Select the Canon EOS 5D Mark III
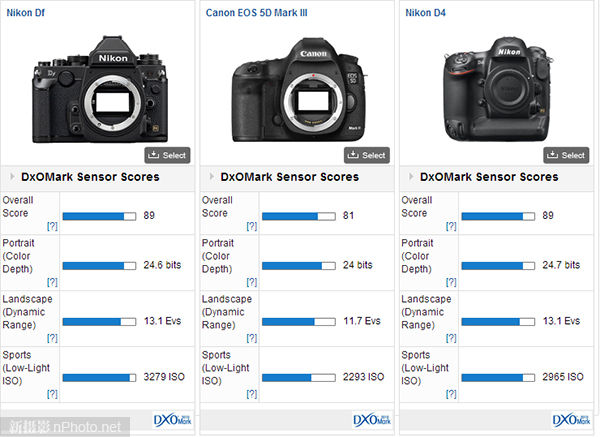600x437 pixels. pos(367,155)
